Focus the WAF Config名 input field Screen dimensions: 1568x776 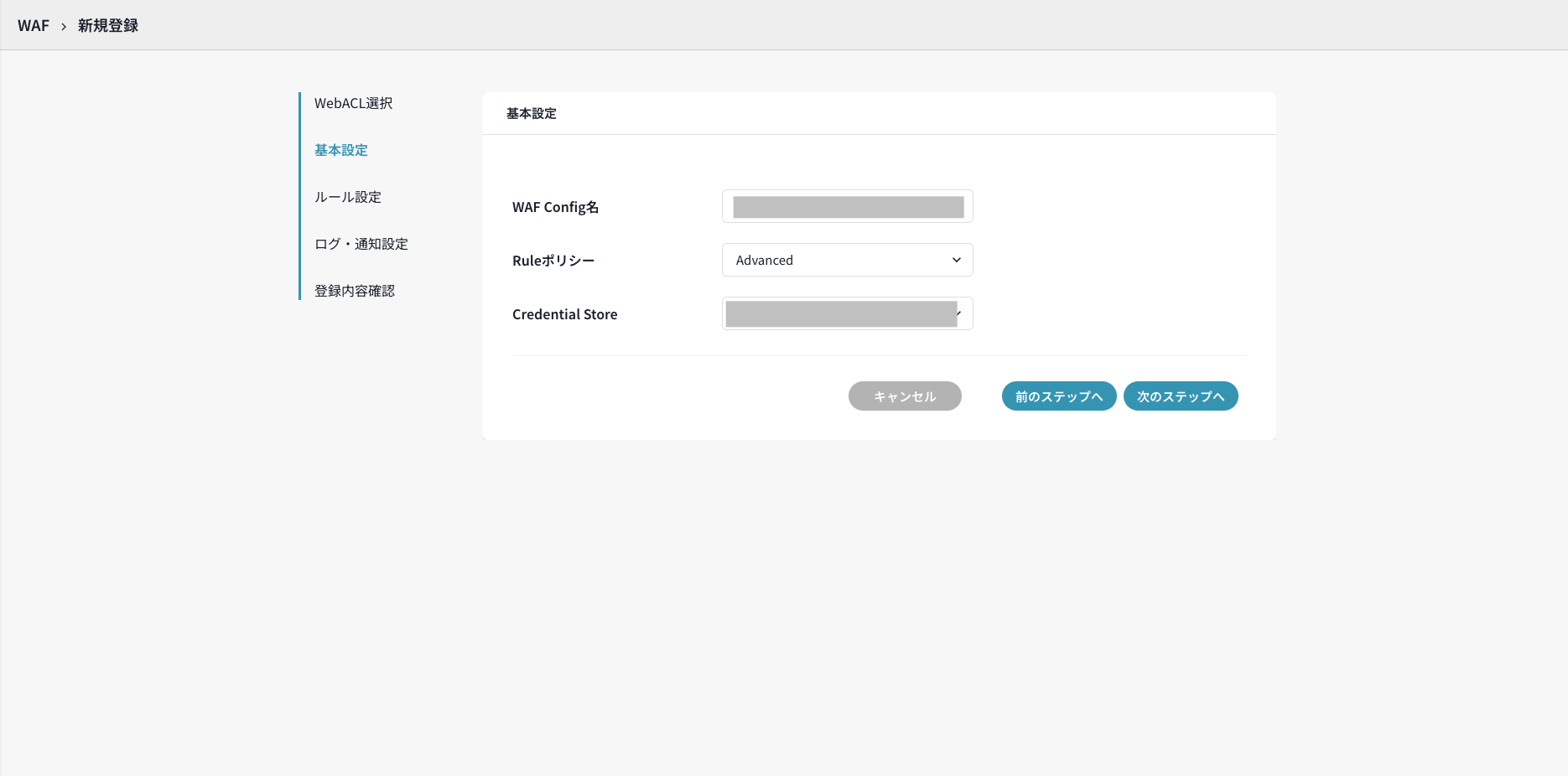(847, 206)
